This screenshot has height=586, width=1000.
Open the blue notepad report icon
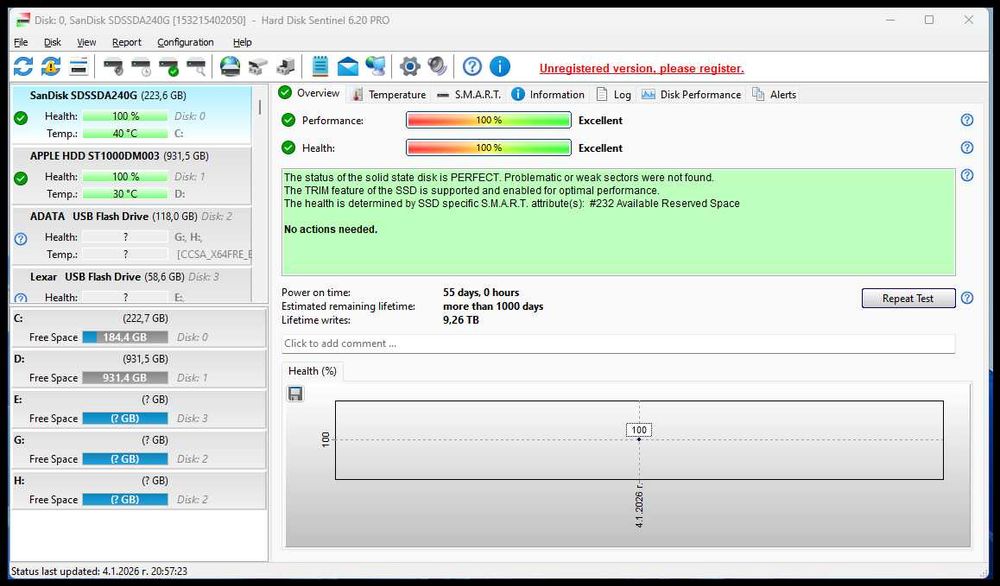click(x=320, y=66)
